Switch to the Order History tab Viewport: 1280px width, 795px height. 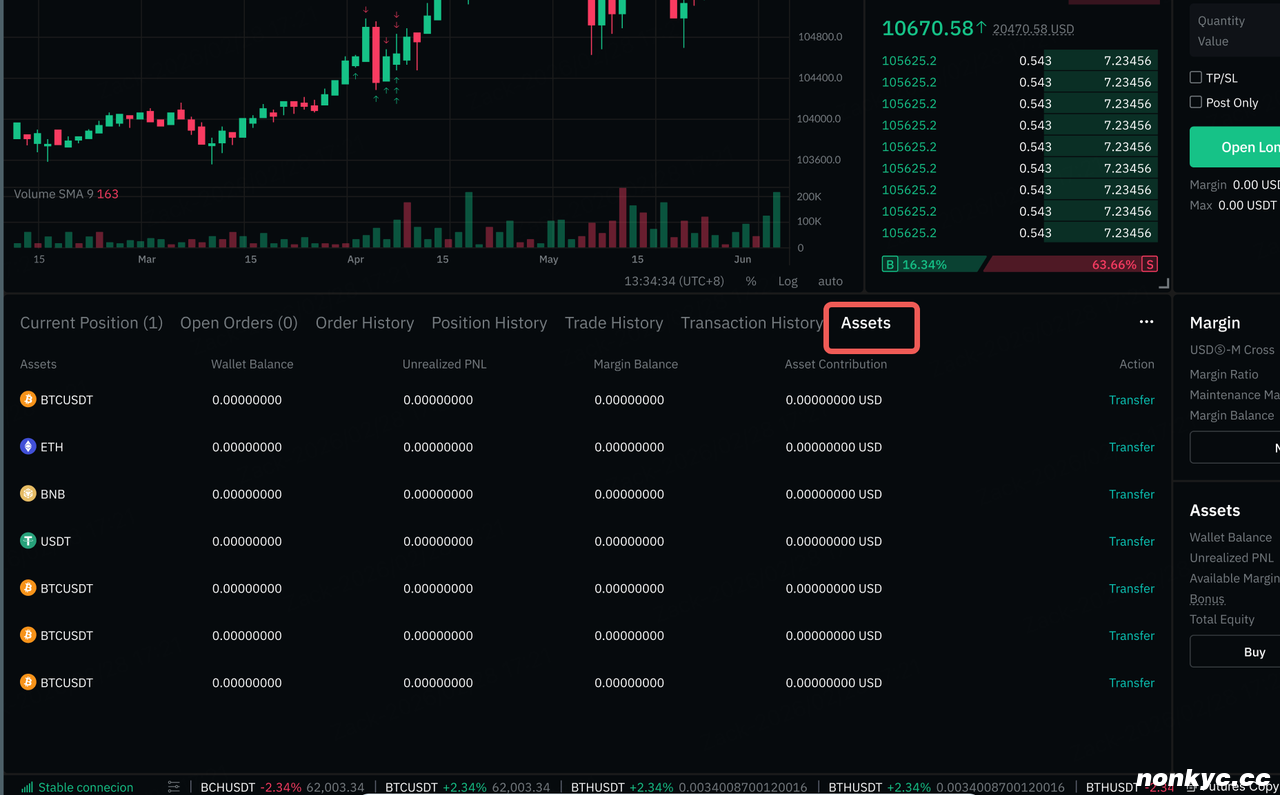click(x=364, y=323)
